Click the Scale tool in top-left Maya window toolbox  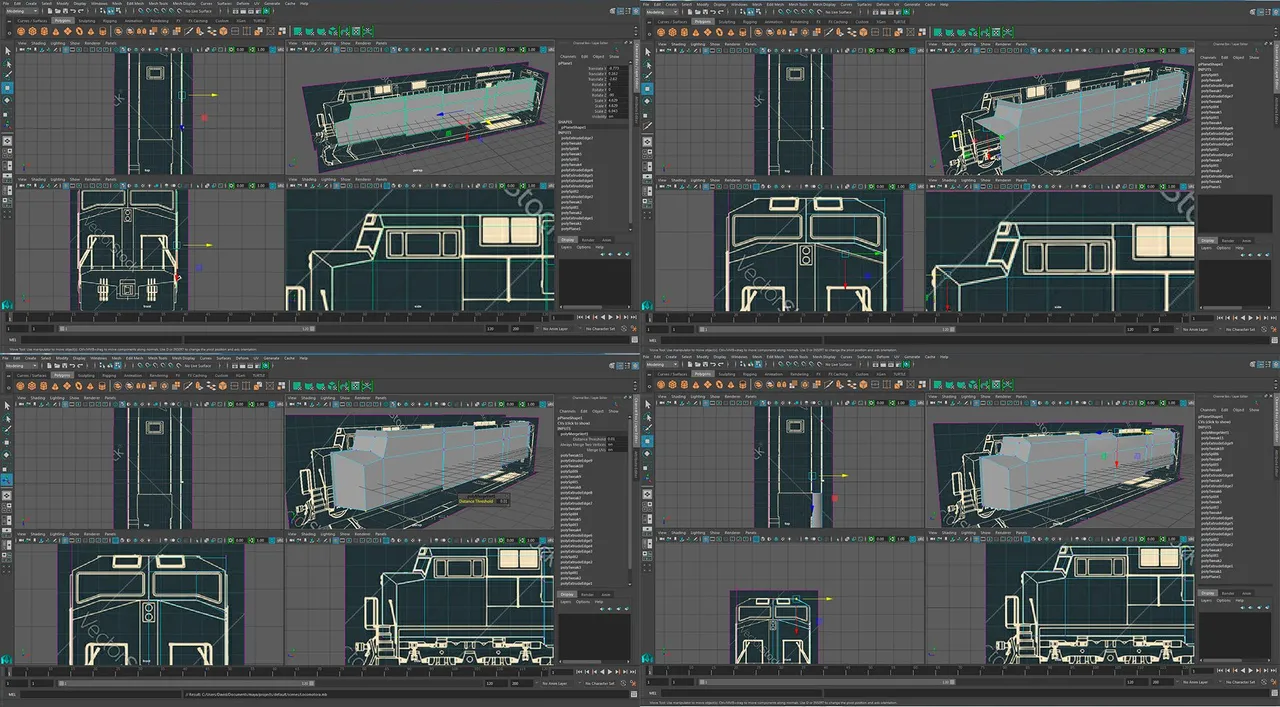tap(6, 114)
